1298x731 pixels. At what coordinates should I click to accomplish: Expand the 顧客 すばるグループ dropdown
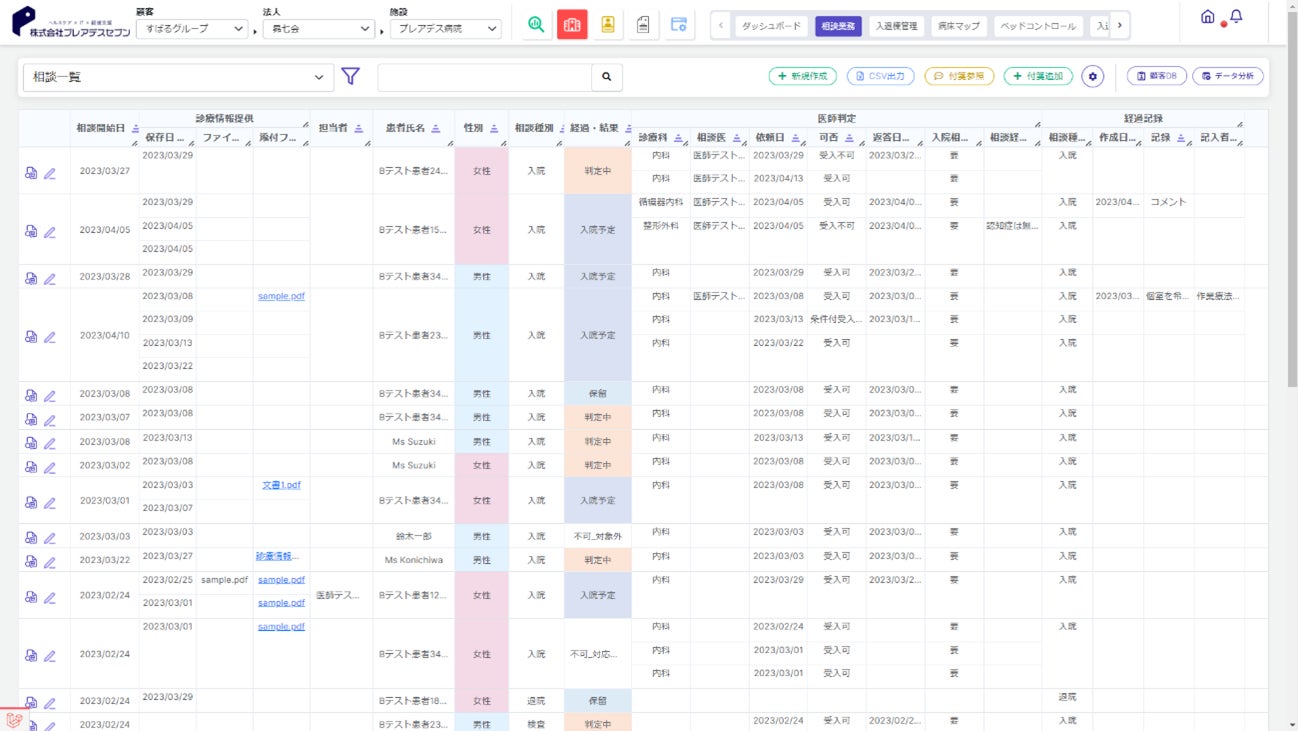pos(191,29)
